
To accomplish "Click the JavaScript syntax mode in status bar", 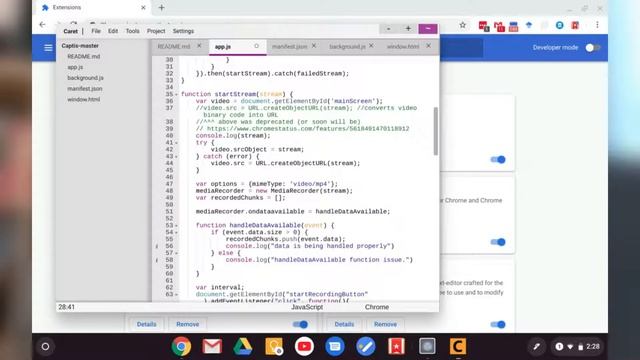I will click(x=307, y=307).
